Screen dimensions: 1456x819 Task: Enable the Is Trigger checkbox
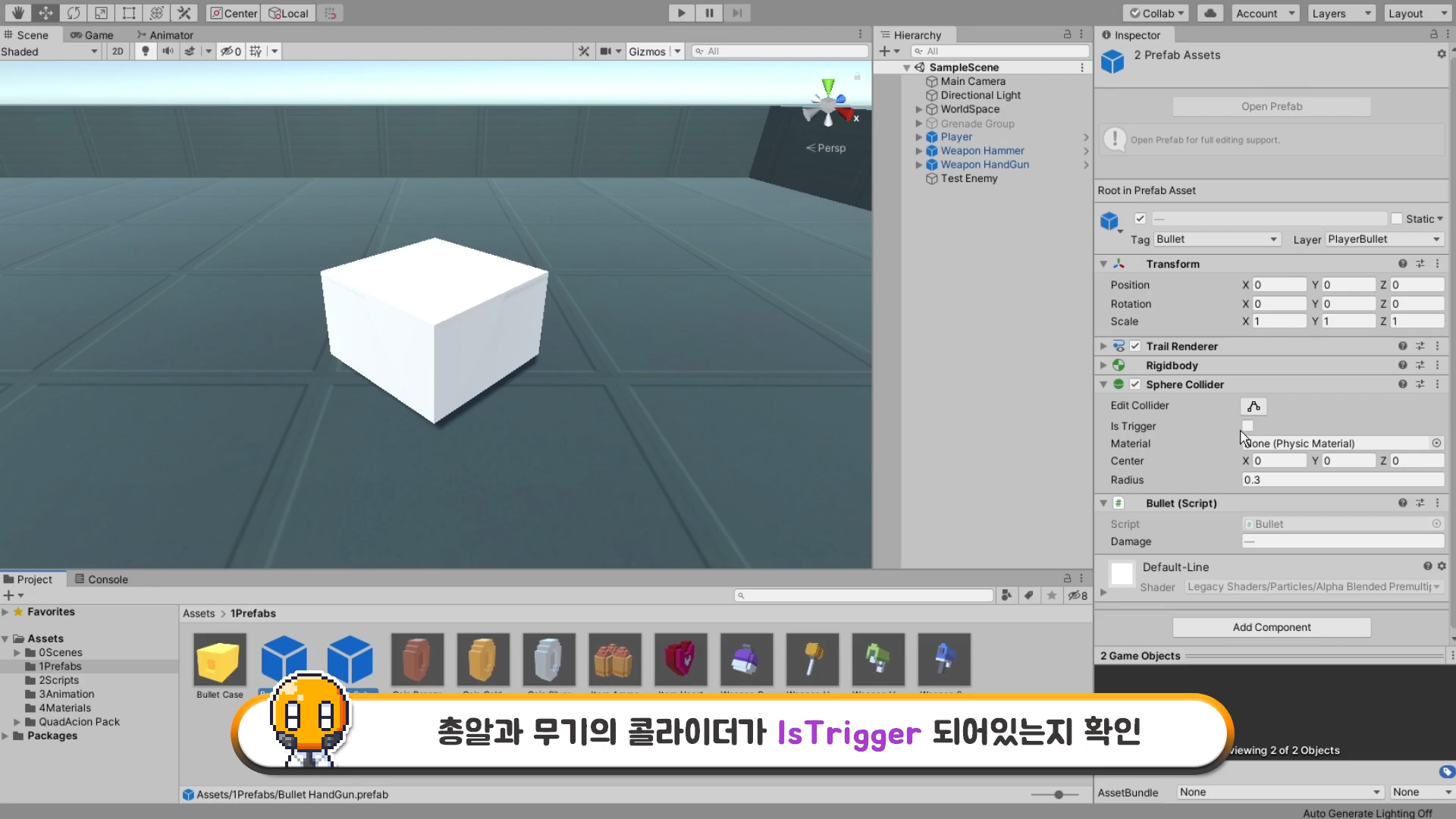point(1247,425)
